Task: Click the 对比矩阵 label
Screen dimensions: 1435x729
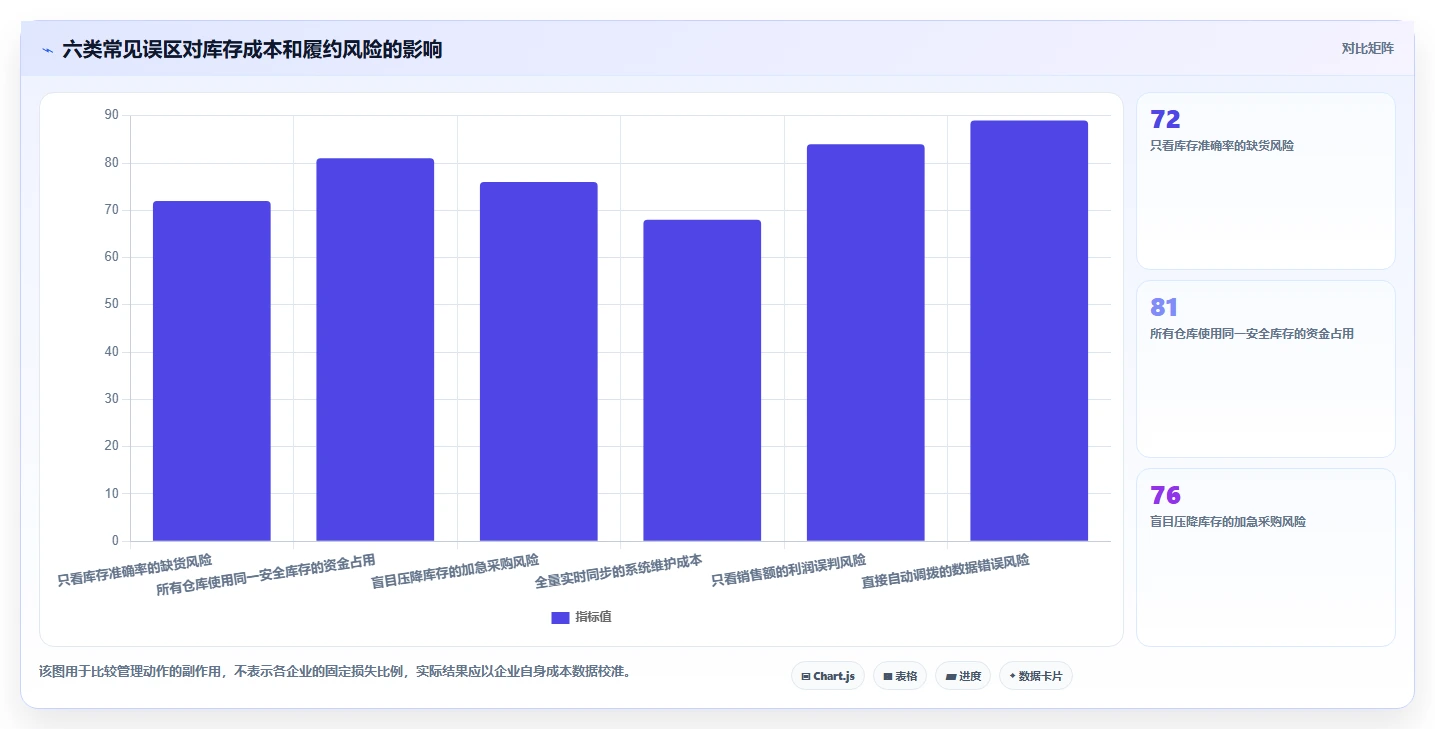Action: click(x=1367, y=48)
